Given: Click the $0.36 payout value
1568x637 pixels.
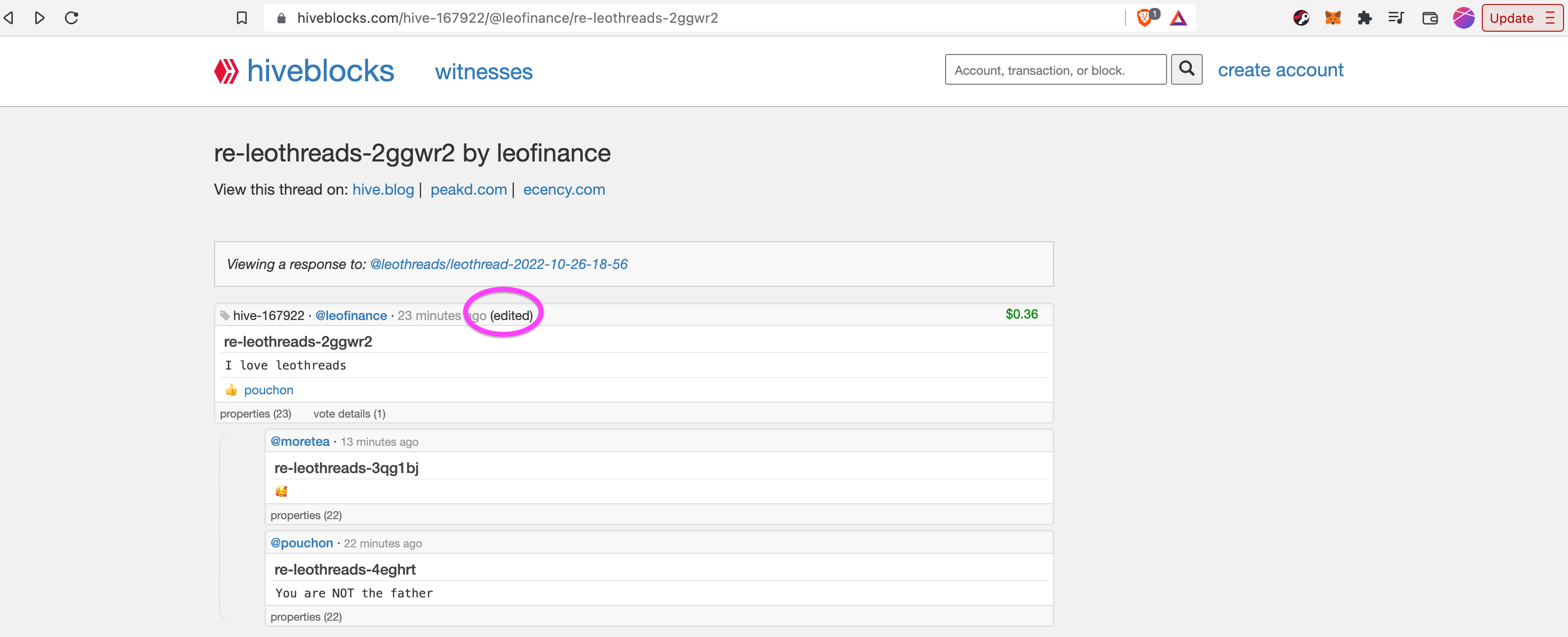Looking at the screenshot, I should click(1021, 315).
